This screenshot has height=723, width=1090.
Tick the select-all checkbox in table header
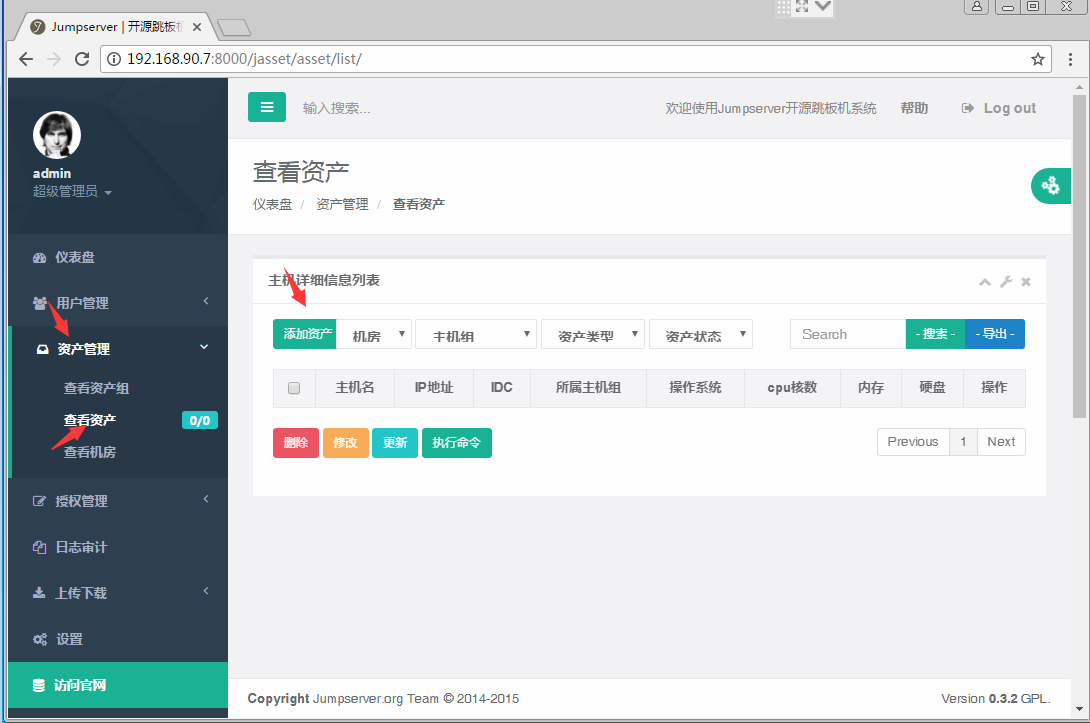pos(294,388)
